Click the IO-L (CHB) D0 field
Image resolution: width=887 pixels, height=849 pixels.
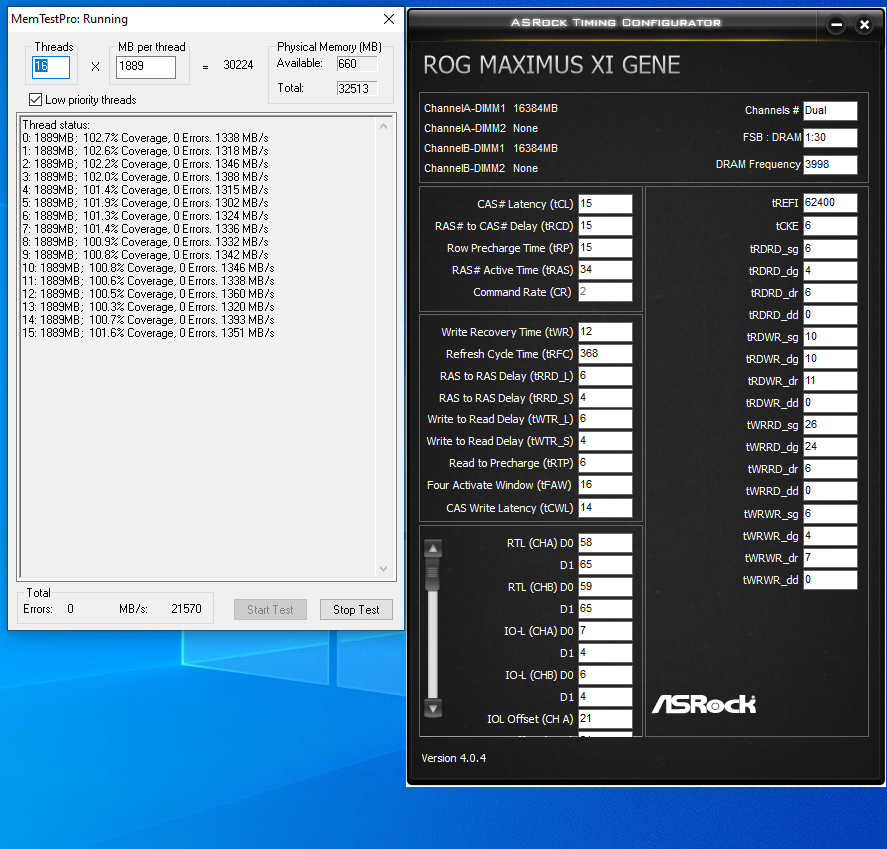click(x=605, y=675)
